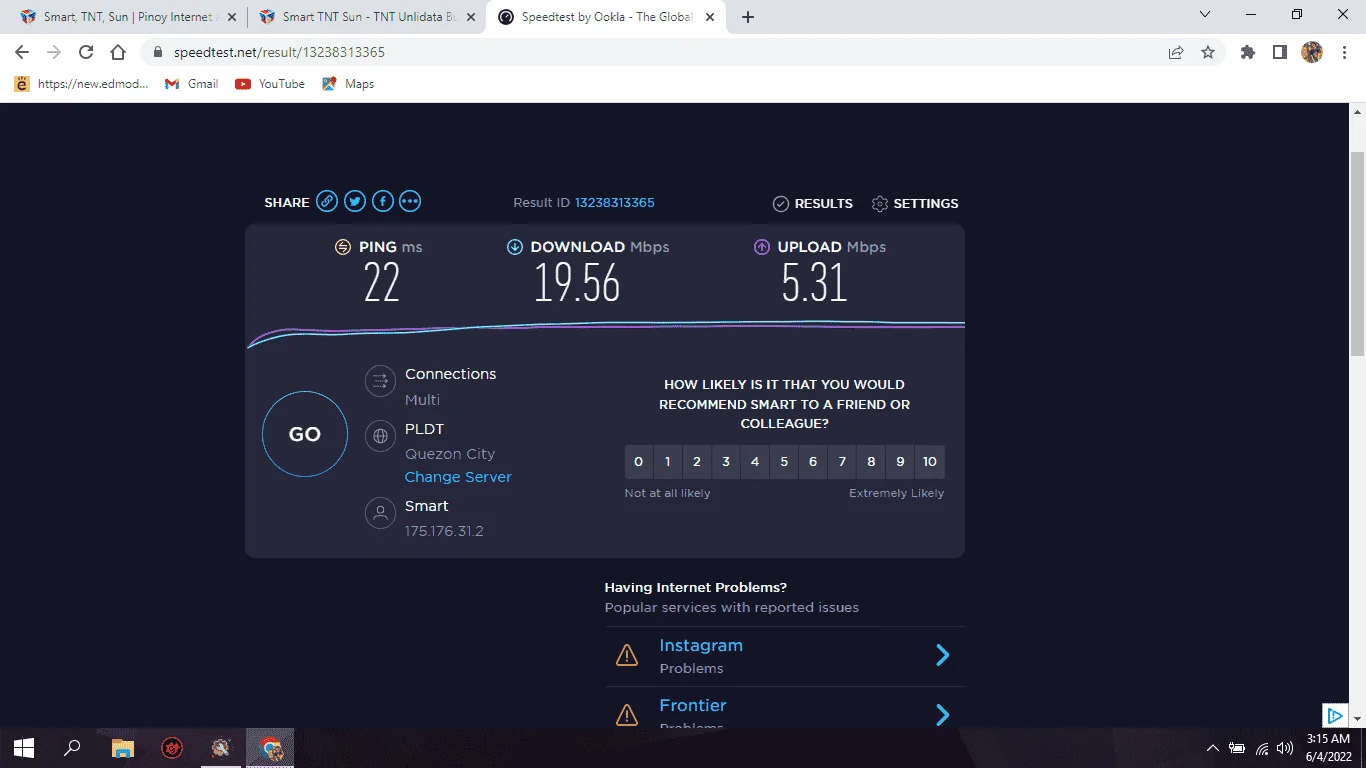Screen dimensions: 1366x768
Task: Open the browser home page
Action: 118,52
